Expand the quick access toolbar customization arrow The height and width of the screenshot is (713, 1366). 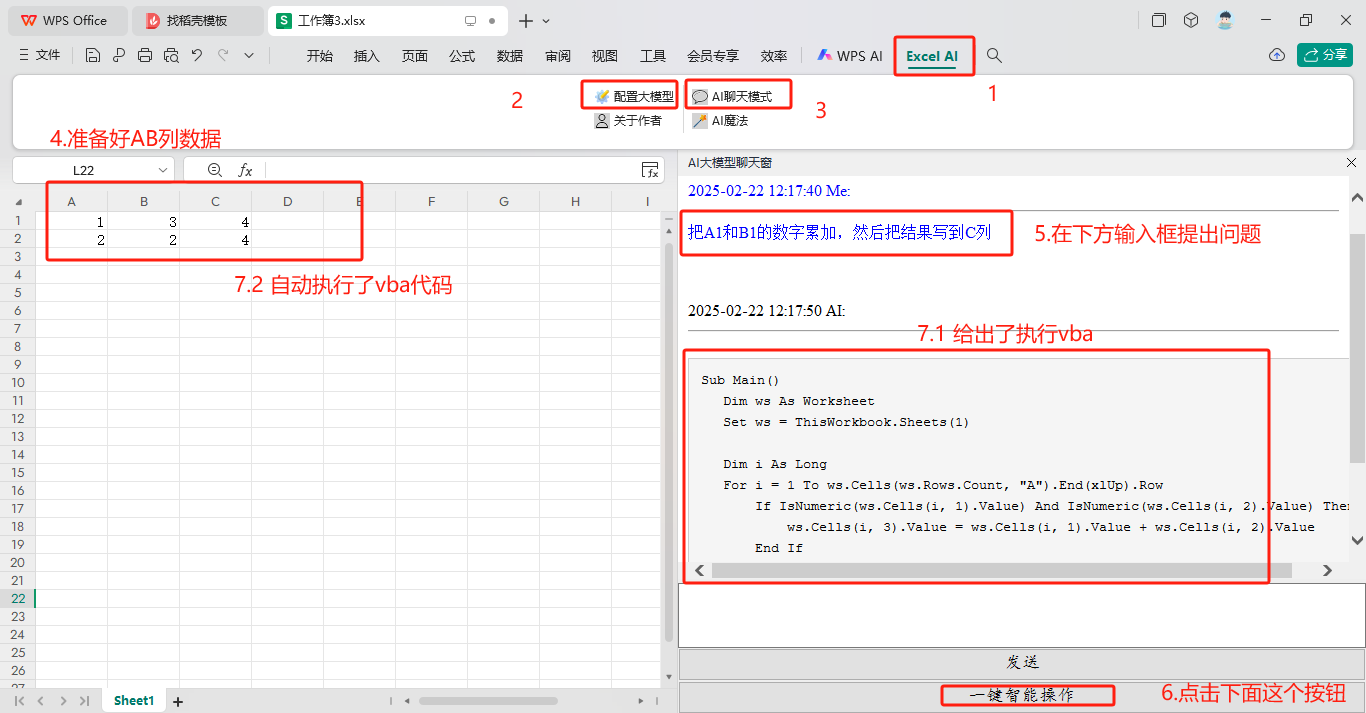click(x=249, y=56)
